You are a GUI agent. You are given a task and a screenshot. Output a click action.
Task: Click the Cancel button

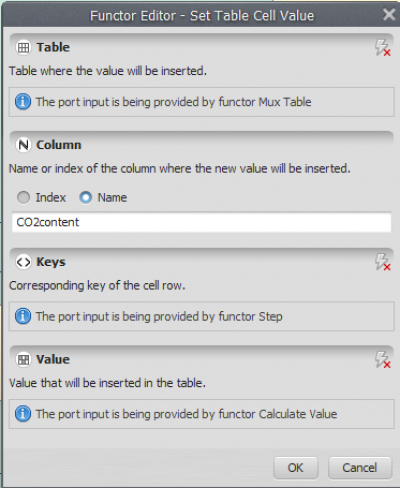pyautogui.click(x=360, y=468)
